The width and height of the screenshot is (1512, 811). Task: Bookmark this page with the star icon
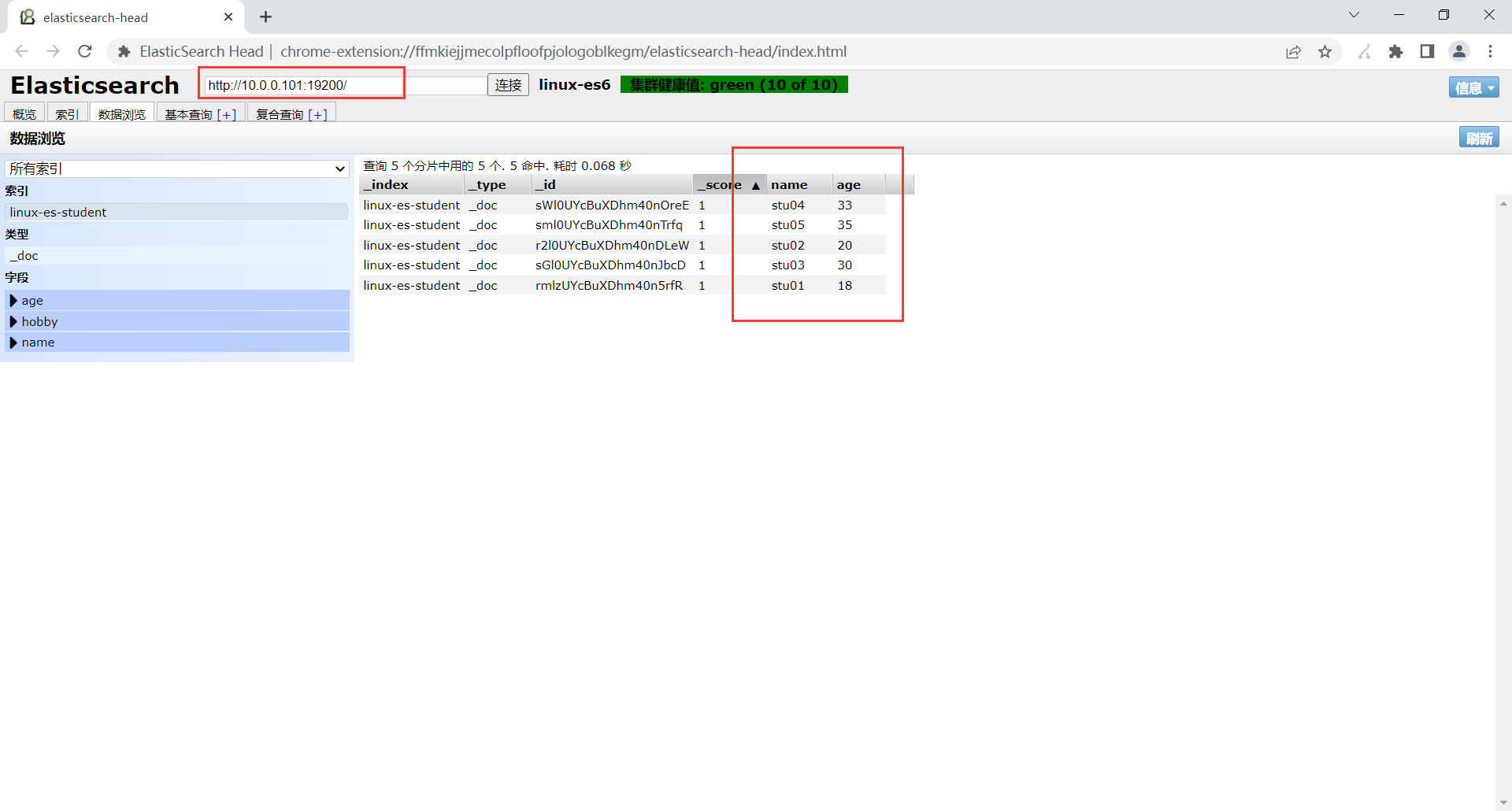click(x=1325, y=51)
